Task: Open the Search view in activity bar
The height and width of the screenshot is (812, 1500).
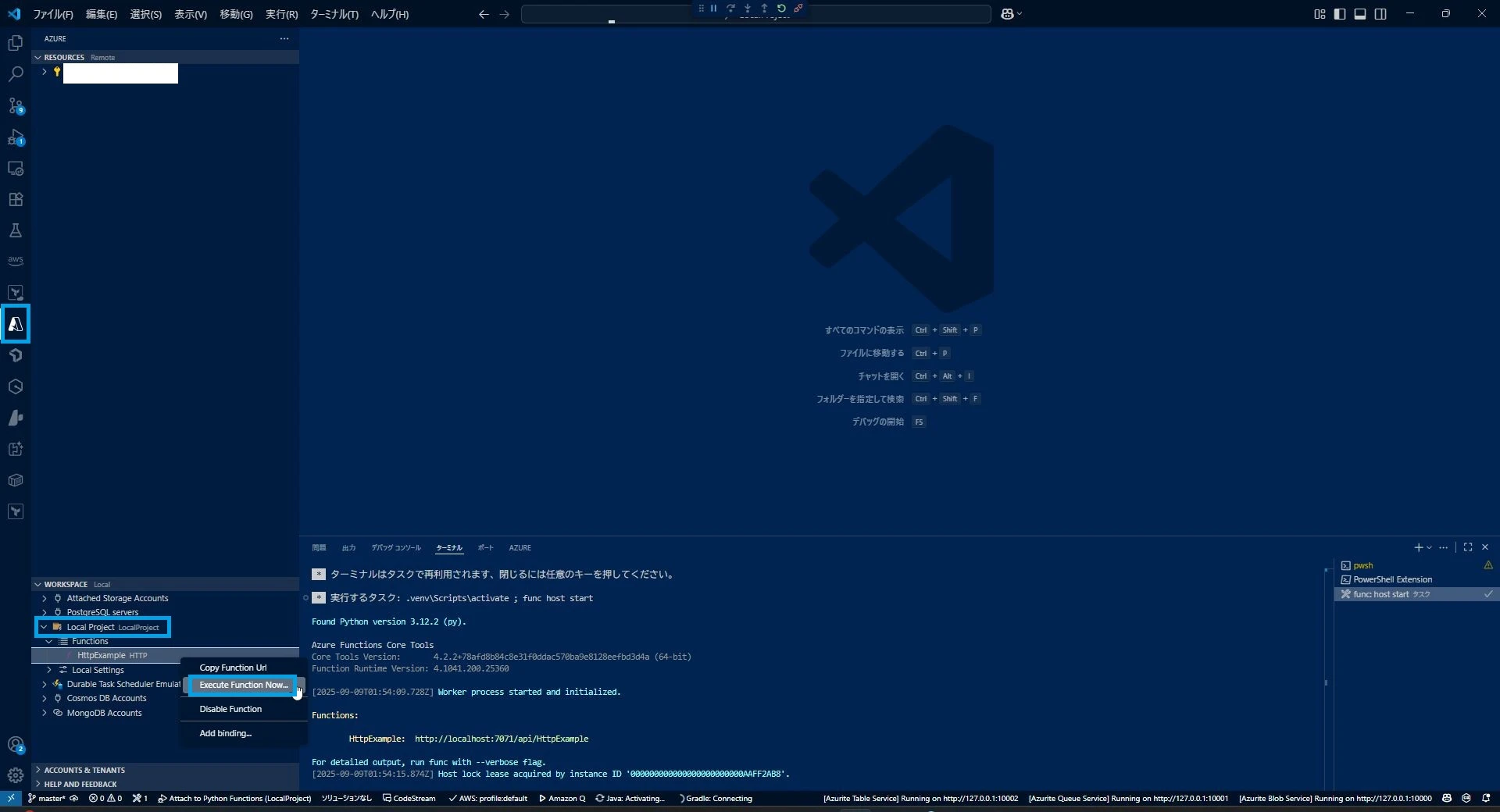Action: click(15, 74)
